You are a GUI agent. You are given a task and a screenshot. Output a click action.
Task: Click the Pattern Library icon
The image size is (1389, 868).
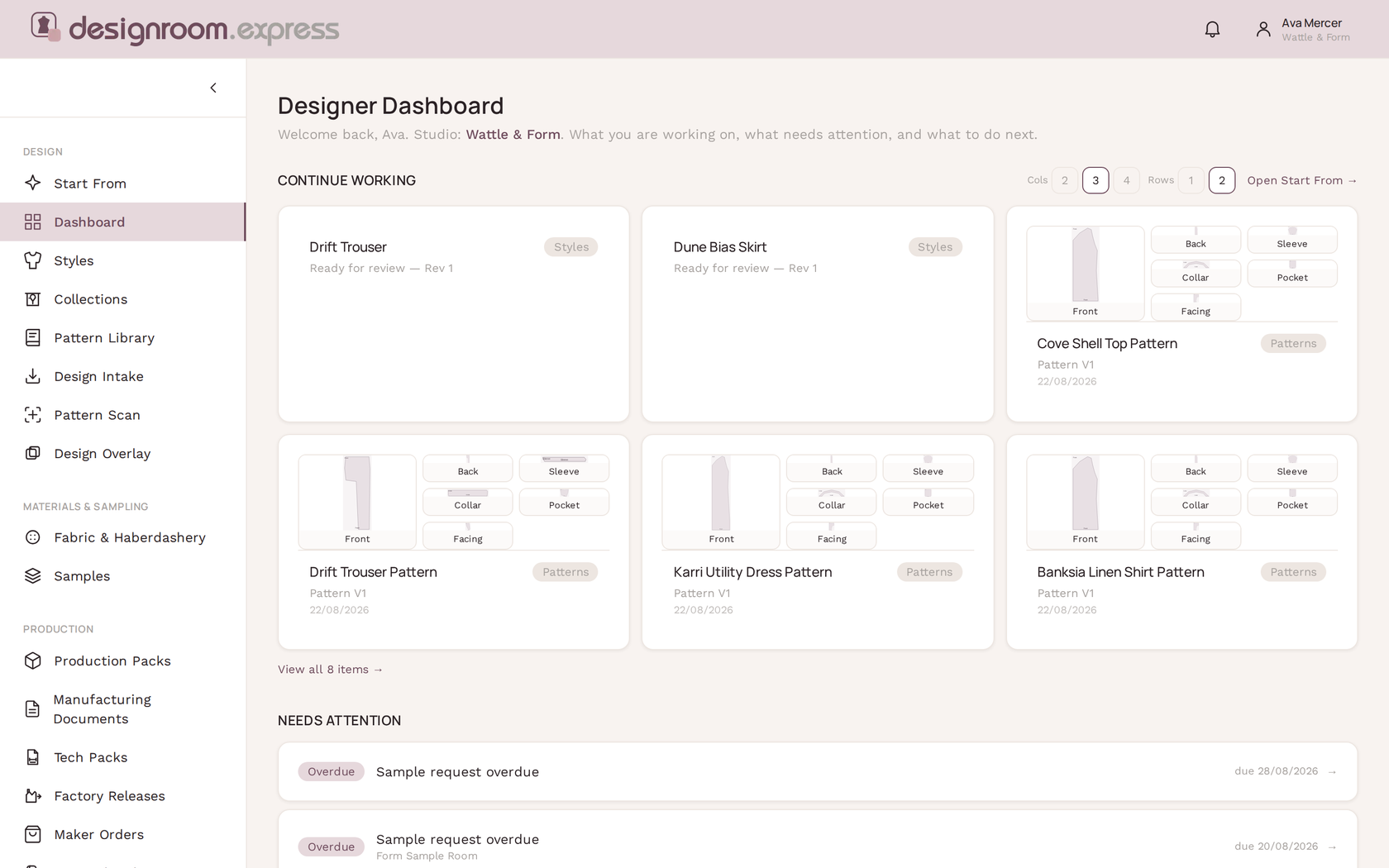33,337
